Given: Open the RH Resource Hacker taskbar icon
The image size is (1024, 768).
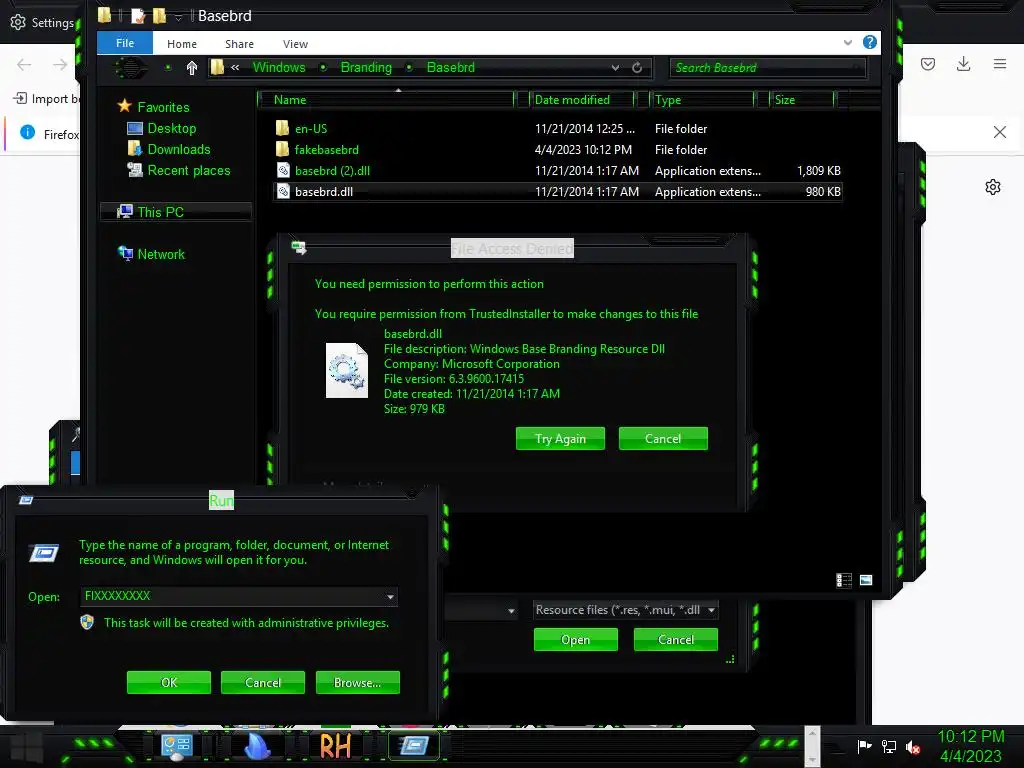Looking at the screenshot, I should (335, 746).
